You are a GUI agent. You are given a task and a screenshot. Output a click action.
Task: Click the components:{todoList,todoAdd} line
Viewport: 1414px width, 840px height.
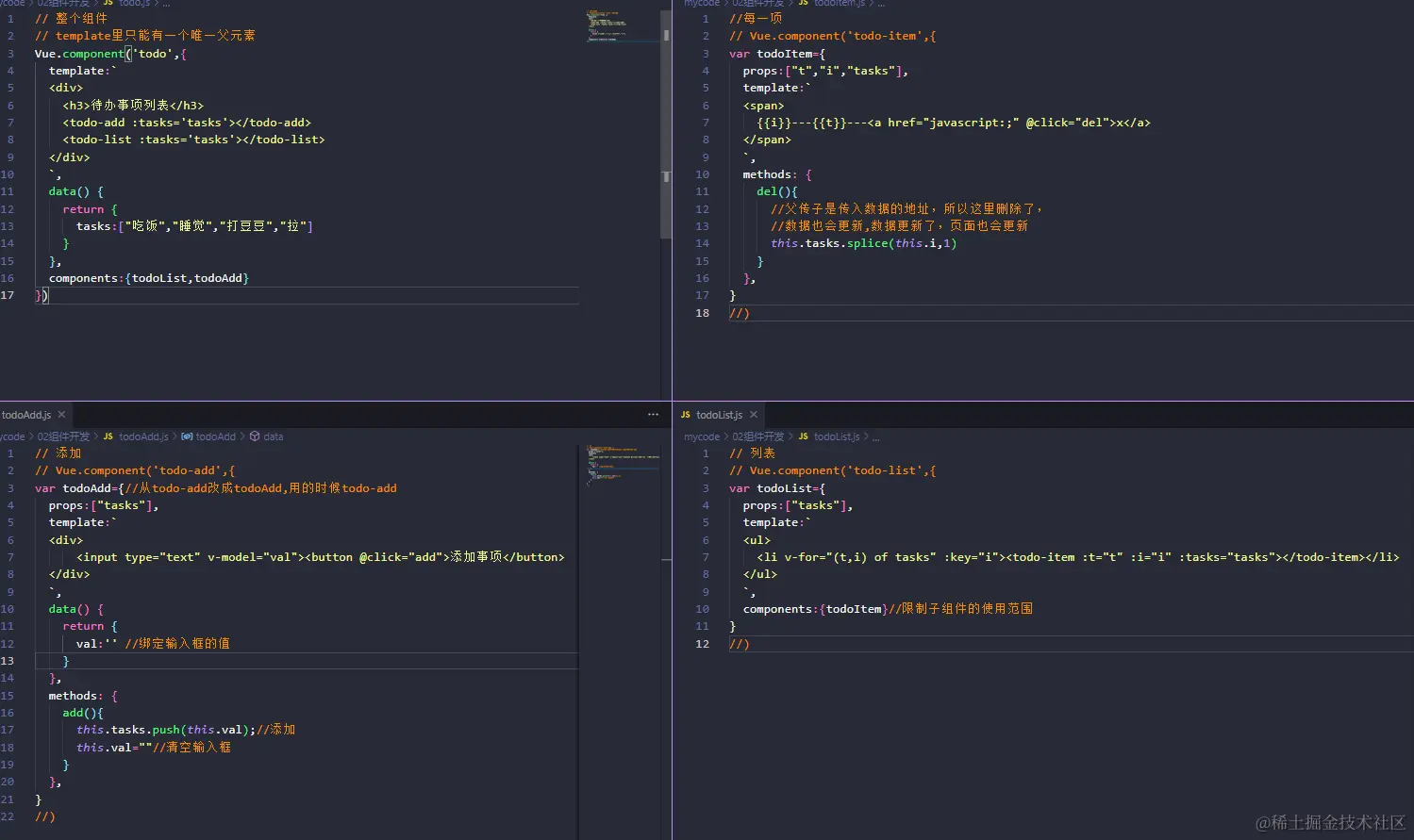pyautogui.click(x=149, y=278)
